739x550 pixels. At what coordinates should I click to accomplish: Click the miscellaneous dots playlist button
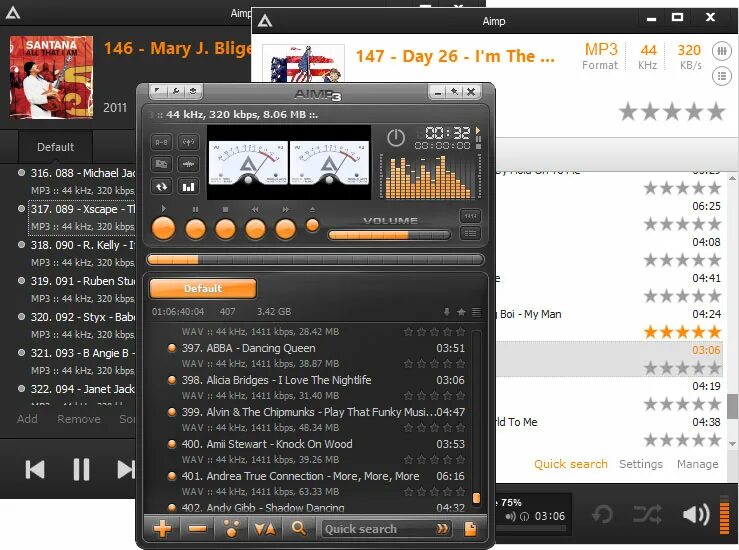pos(231,529)
